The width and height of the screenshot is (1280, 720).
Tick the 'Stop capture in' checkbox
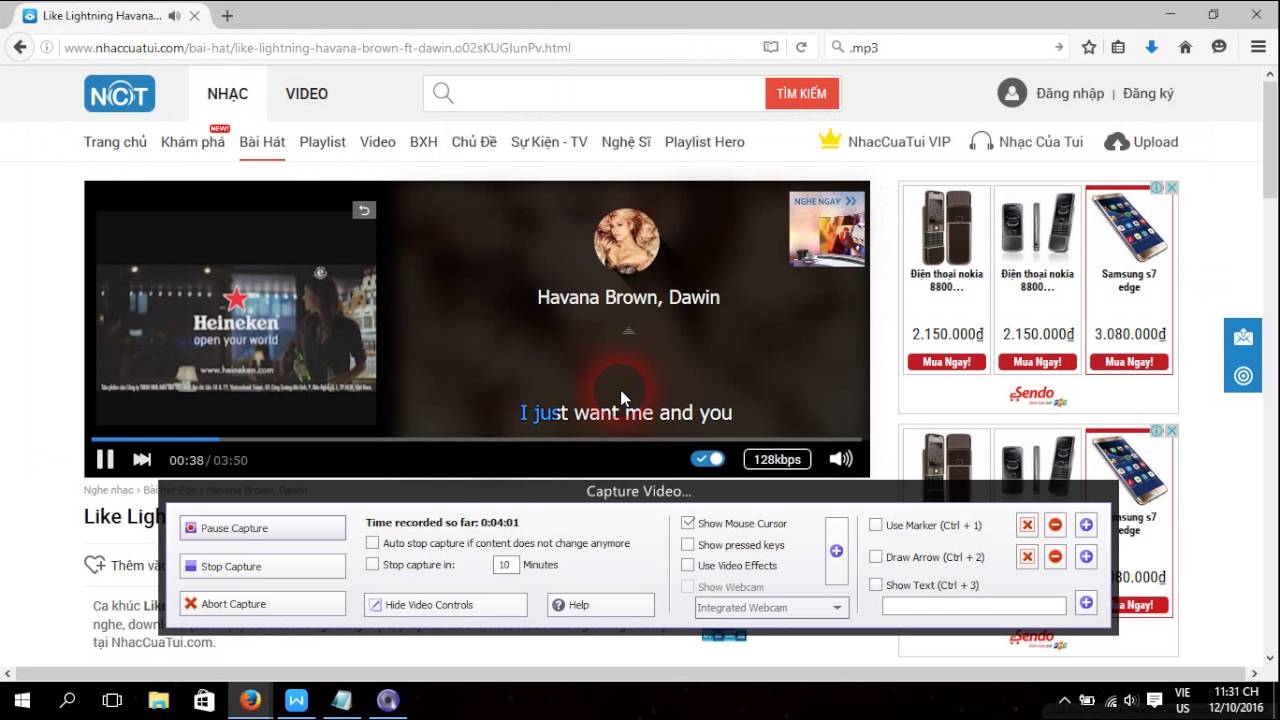[373, 564]
